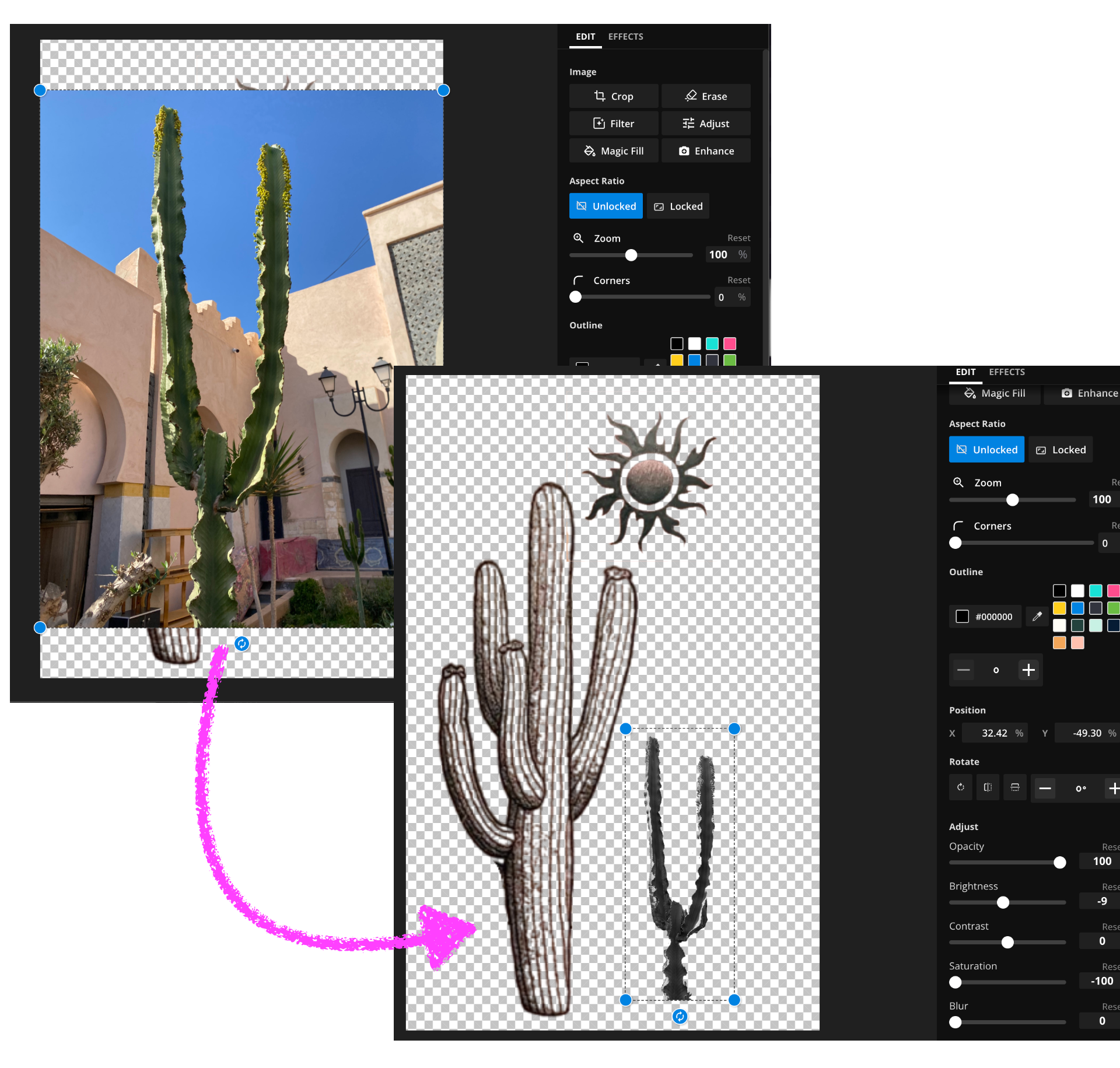
Task: Open the Adjust tool
Action: click(x=705, y=124)
